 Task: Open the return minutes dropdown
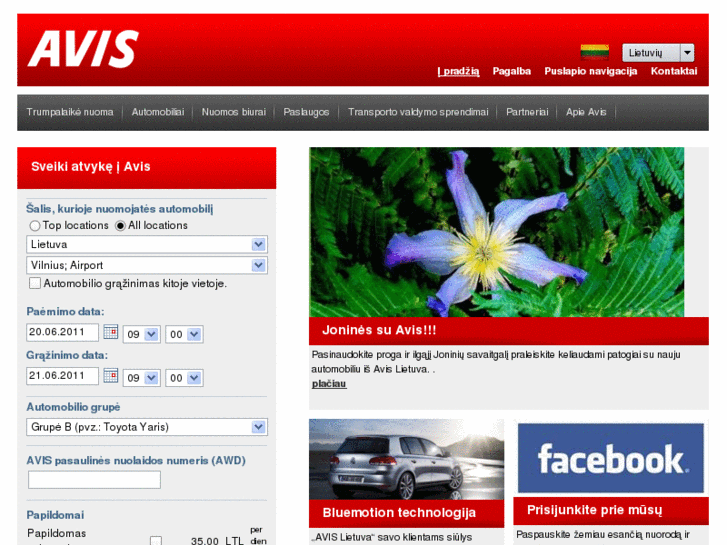184,378
